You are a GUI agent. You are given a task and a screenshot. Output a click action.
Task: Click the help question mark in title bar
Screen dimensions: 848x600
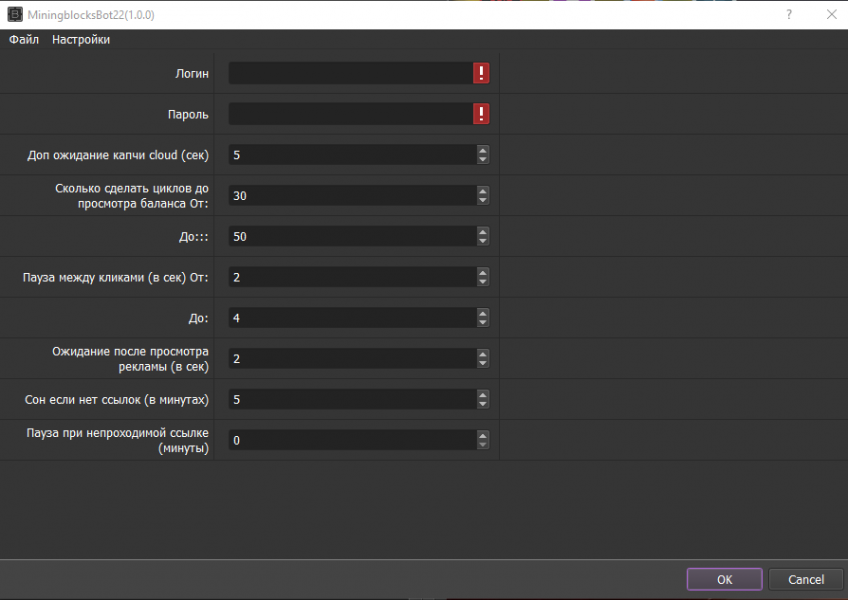(x=789, y=15)
